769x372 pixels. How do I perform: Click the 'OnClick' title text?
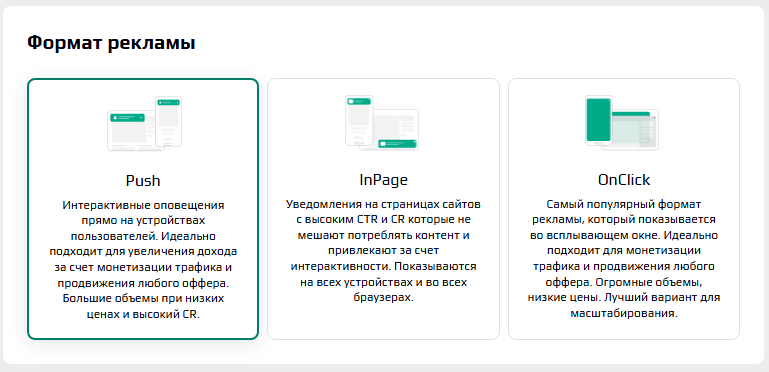[624, 180]
